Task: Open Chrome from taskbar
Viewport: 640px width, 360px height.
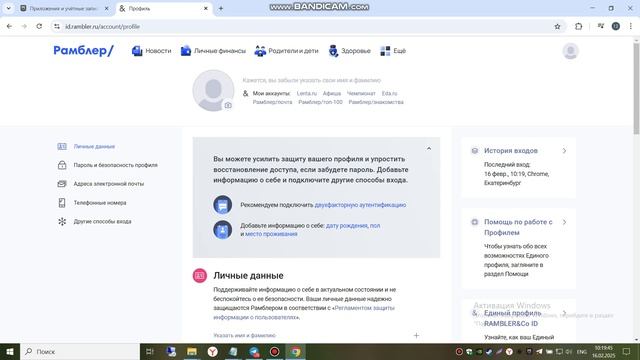Action: pos(296,351)
